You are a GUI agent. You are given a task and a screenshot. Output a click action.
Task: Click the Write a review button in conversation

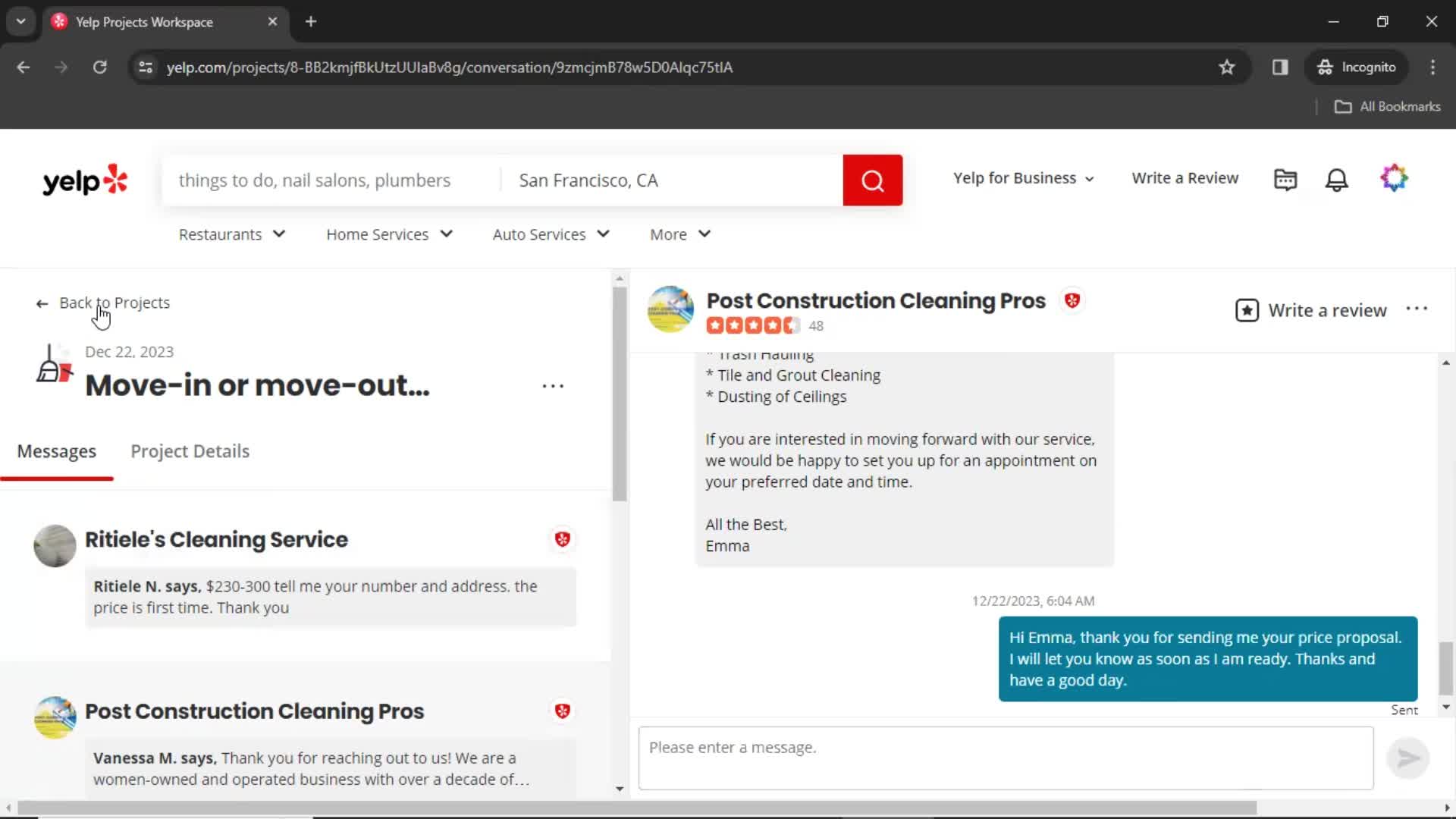1311,310
